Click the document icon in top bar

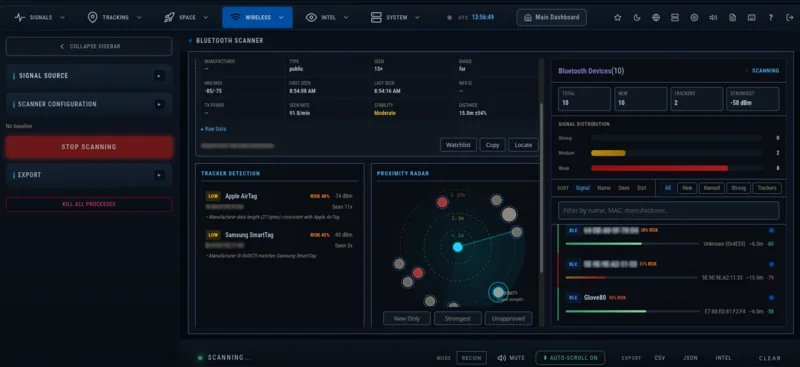732,17
